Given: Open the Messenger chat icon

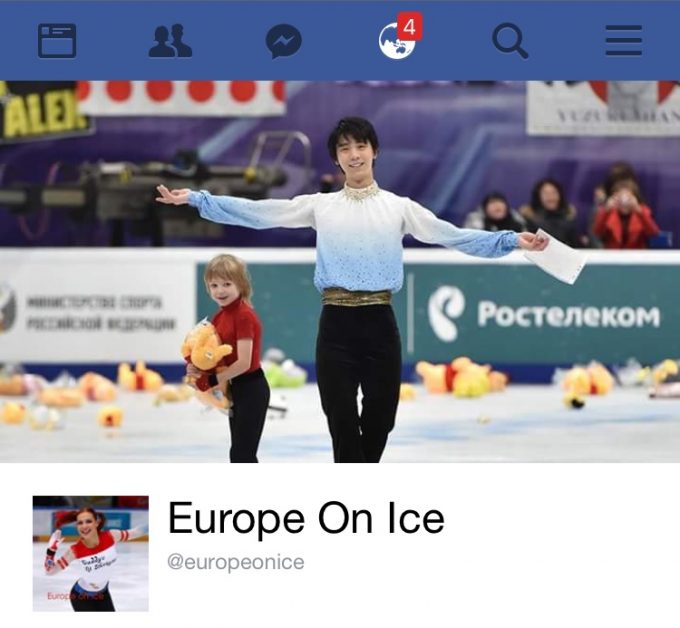Looking at the screenshot, I should click(x=284, y=41).
